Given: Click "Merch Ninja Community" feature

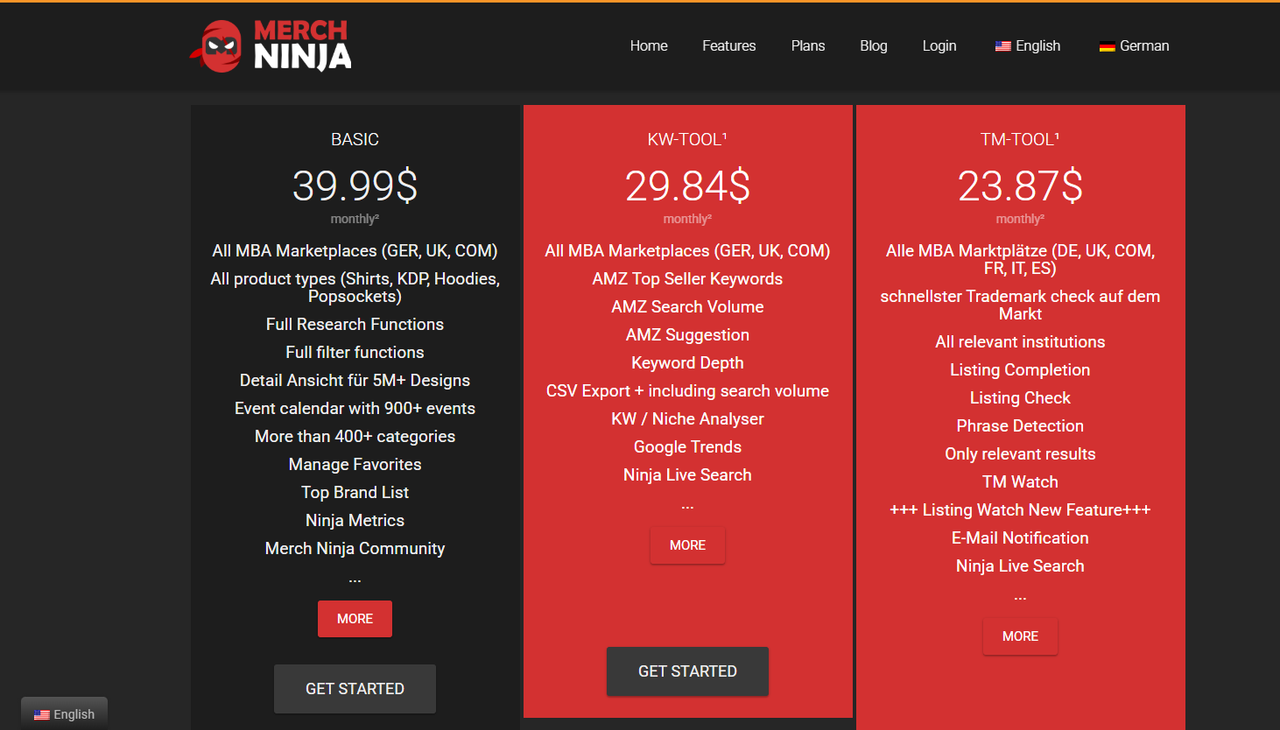Looking at the screenshot, I should (x=355, y=548).
